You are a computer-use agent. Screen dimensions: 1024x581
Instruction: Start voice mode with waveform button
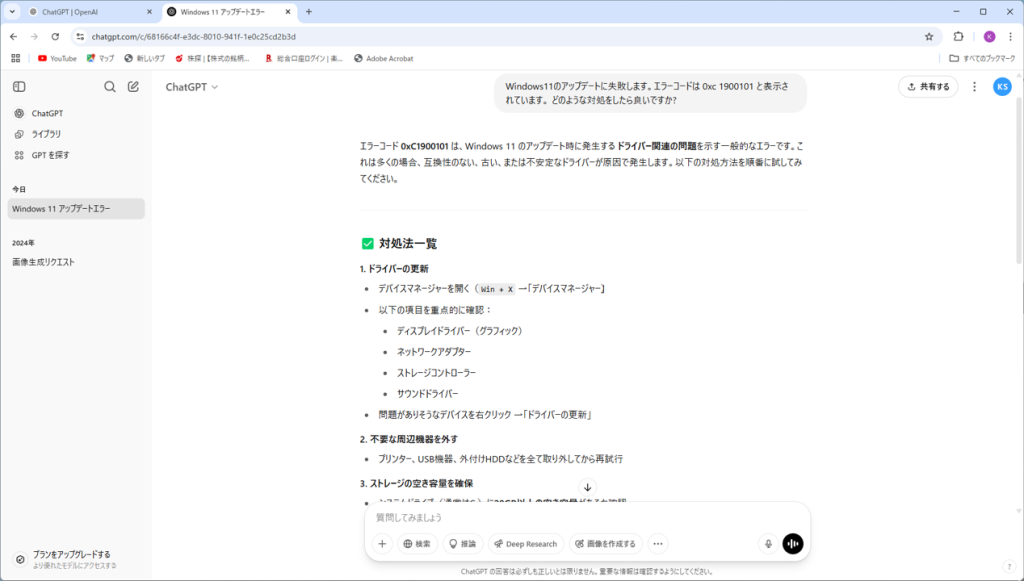[x=793, y=544]
